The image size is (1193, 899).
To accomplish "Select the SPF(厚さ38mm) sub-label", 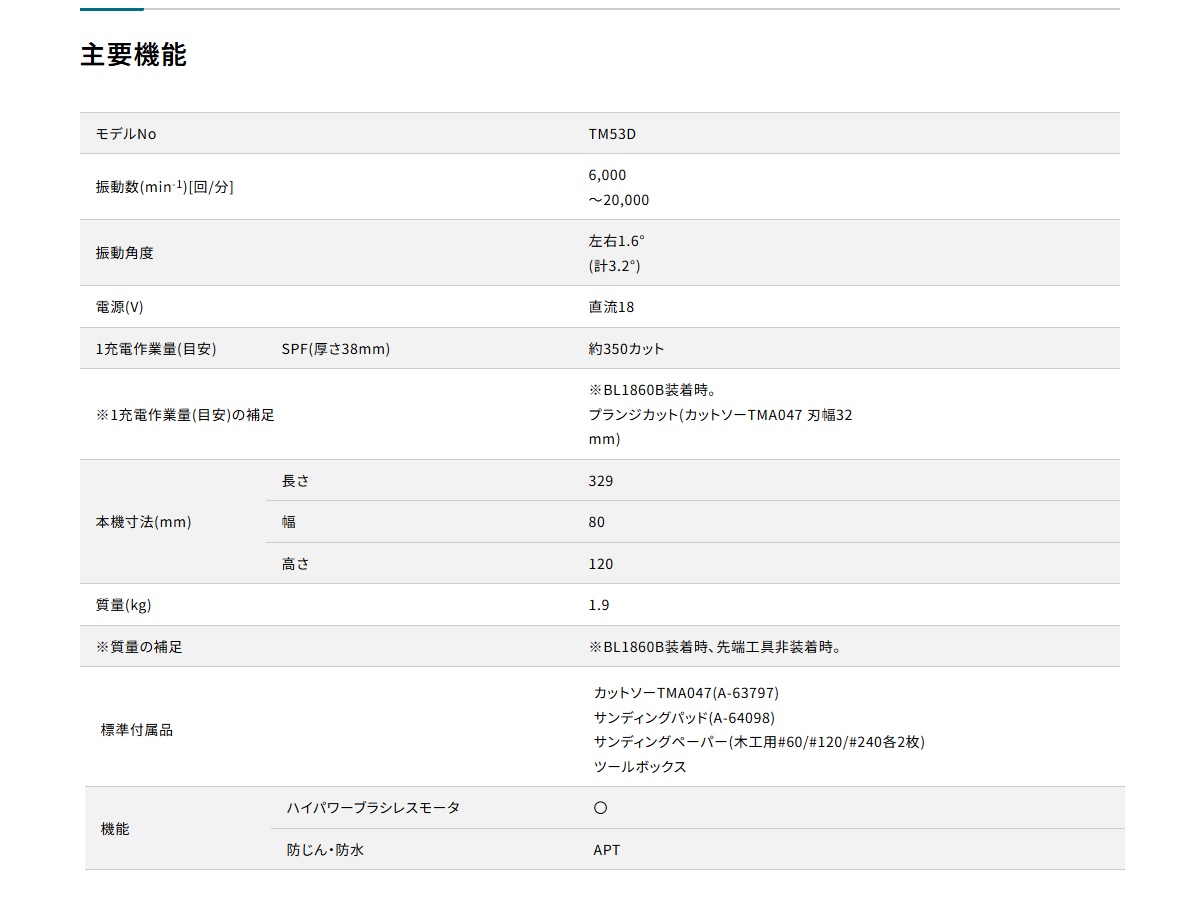I will pyautogui.click(x=336, y=349).
